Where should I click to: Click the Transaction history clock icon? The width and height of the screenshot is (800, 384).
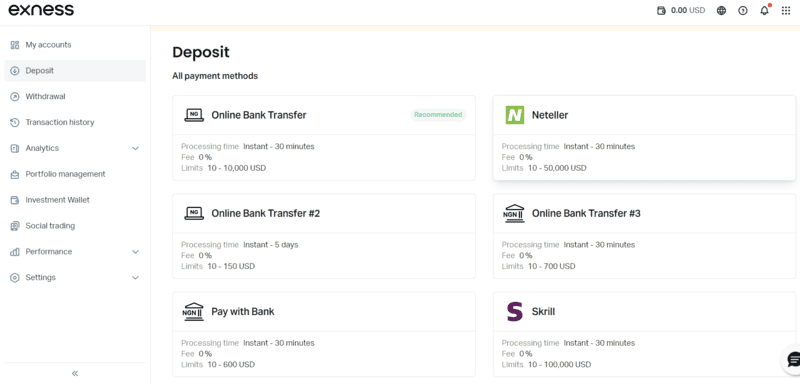coord(15,122)
